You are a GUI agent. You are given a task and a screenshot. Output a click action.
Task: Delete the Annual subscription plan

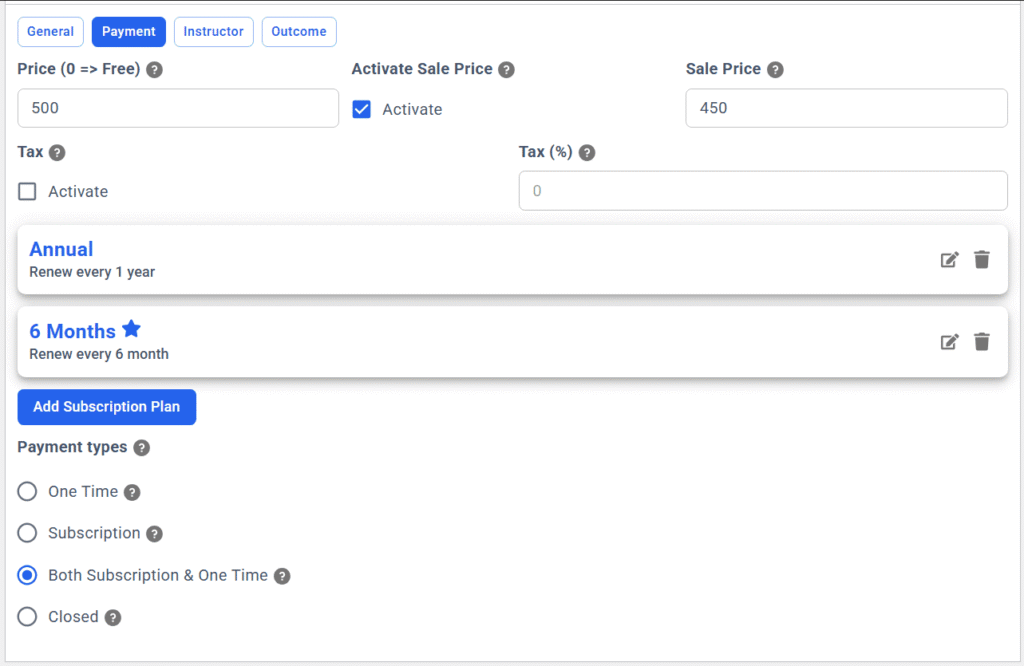pyautogui.click(x=982, y=260)
